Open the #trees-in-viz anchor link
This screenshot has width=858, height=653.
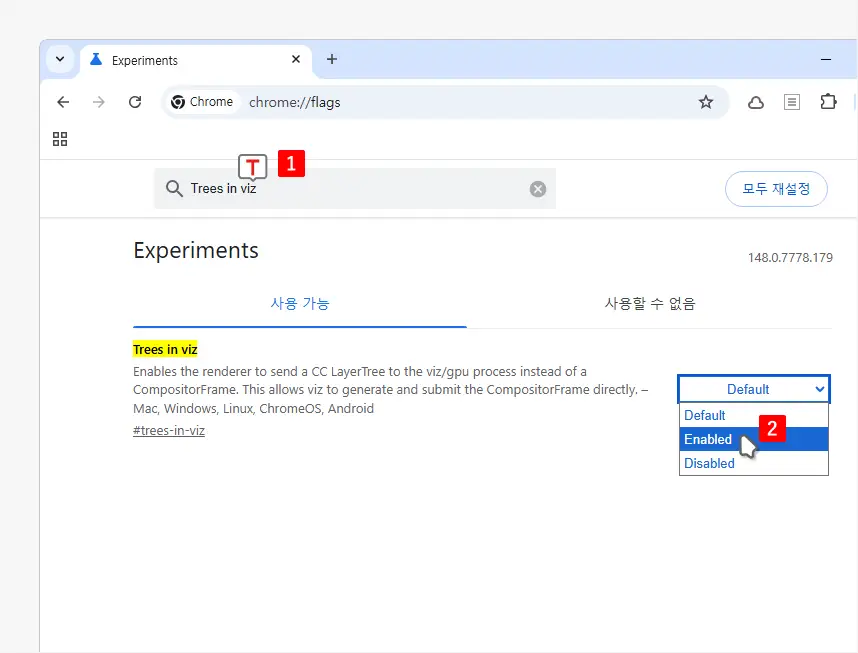pos(169,431)
